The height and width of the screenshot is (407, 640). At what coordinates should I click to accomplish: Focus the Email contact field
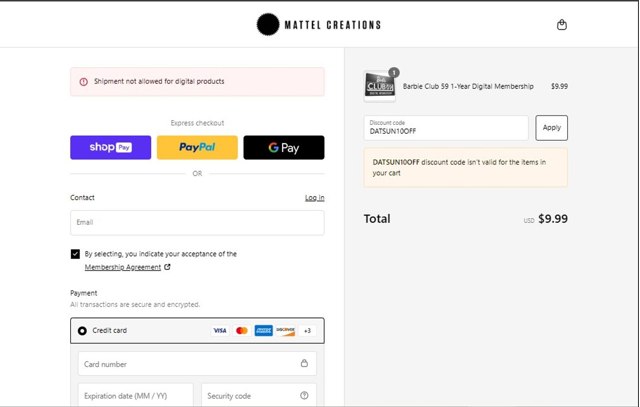tap(197, 222)
